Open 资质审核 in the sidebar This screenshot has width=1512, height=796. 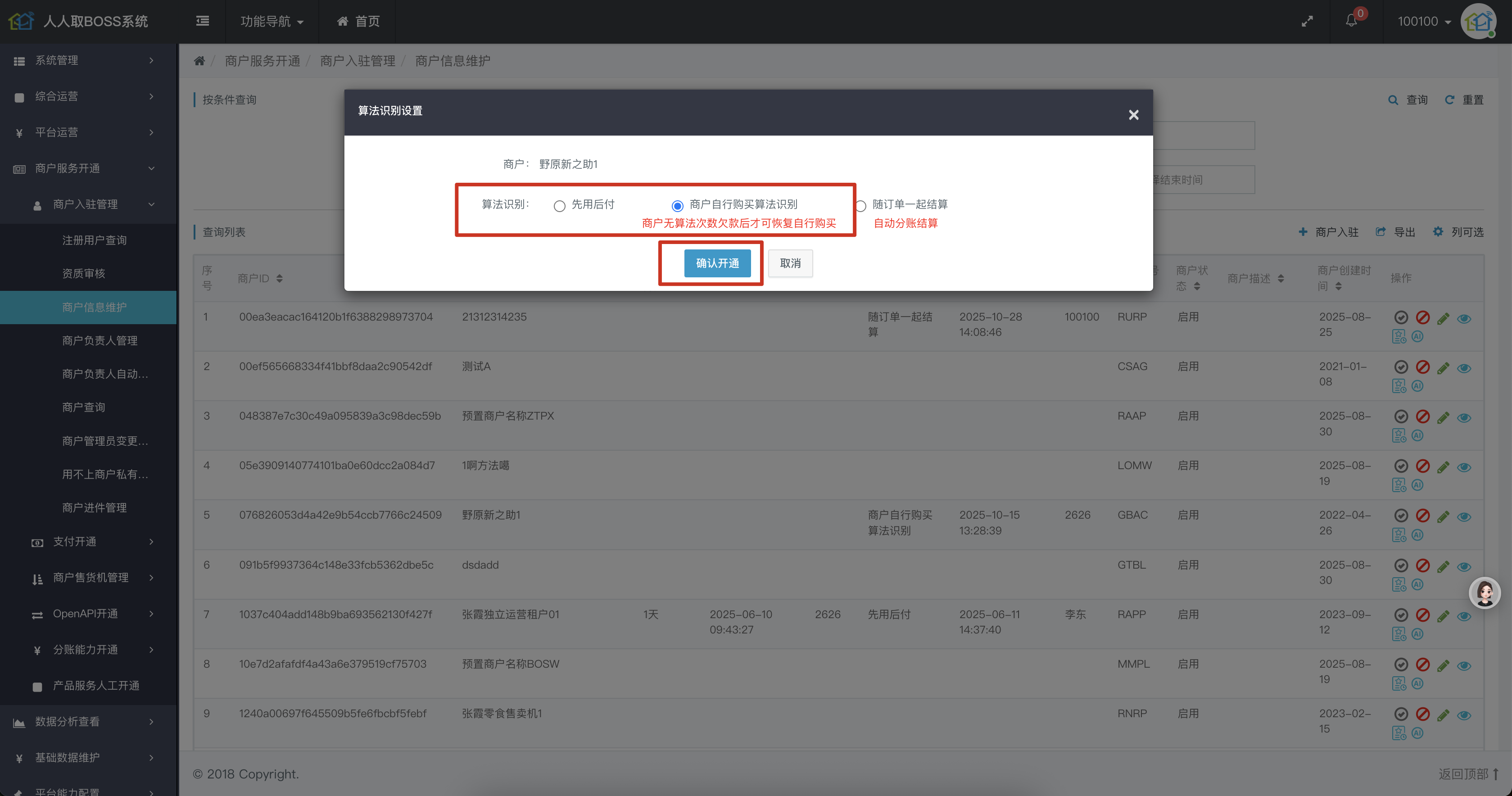coord(83,273)
